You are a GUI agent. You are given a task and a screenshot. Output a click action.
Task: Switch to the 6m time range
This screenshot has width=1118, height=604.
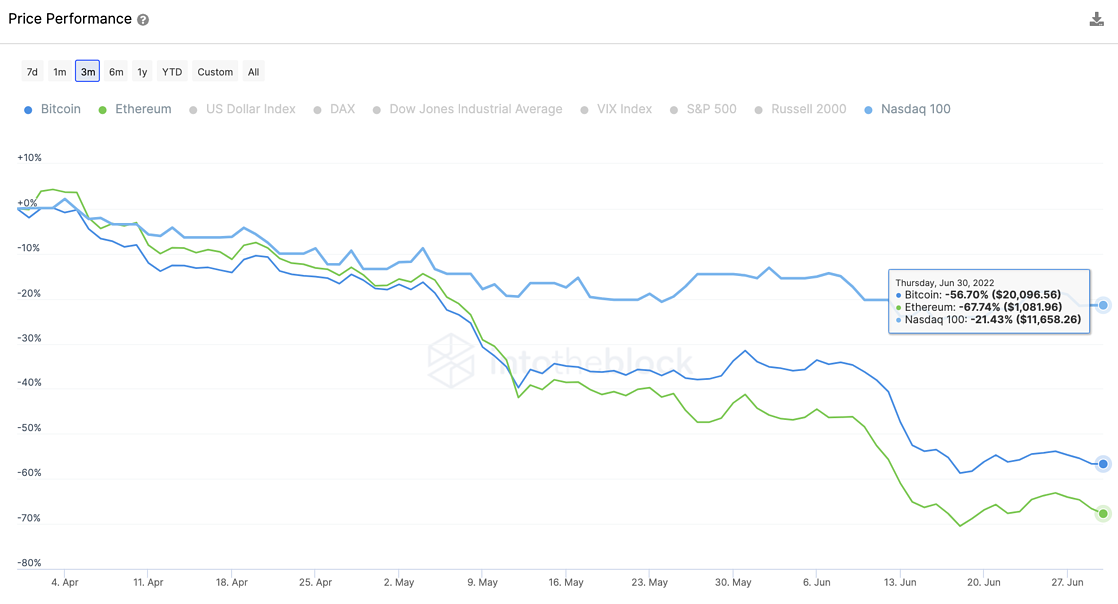[x=116, y=71]
